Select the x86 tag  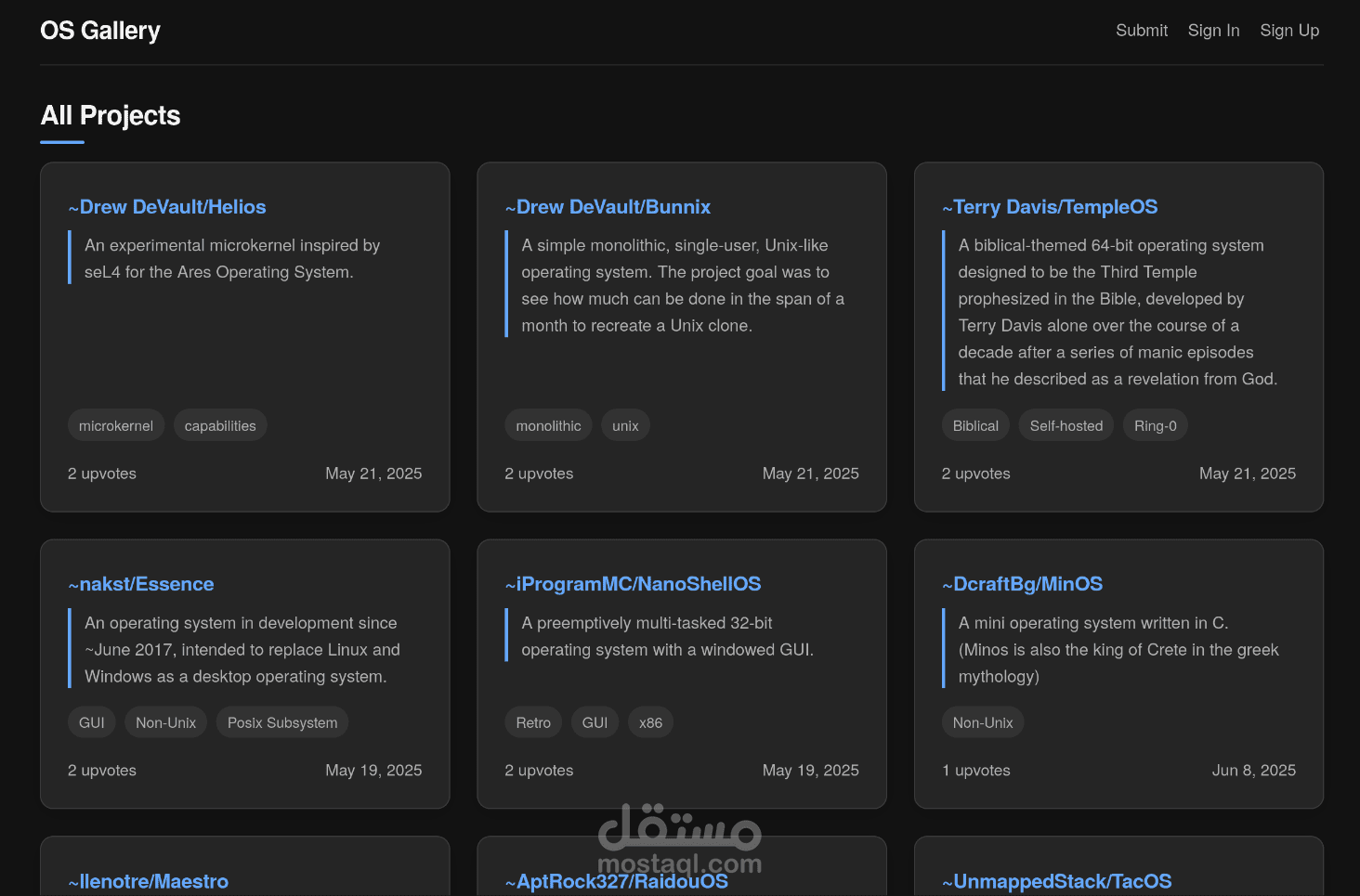click(650, 722)
